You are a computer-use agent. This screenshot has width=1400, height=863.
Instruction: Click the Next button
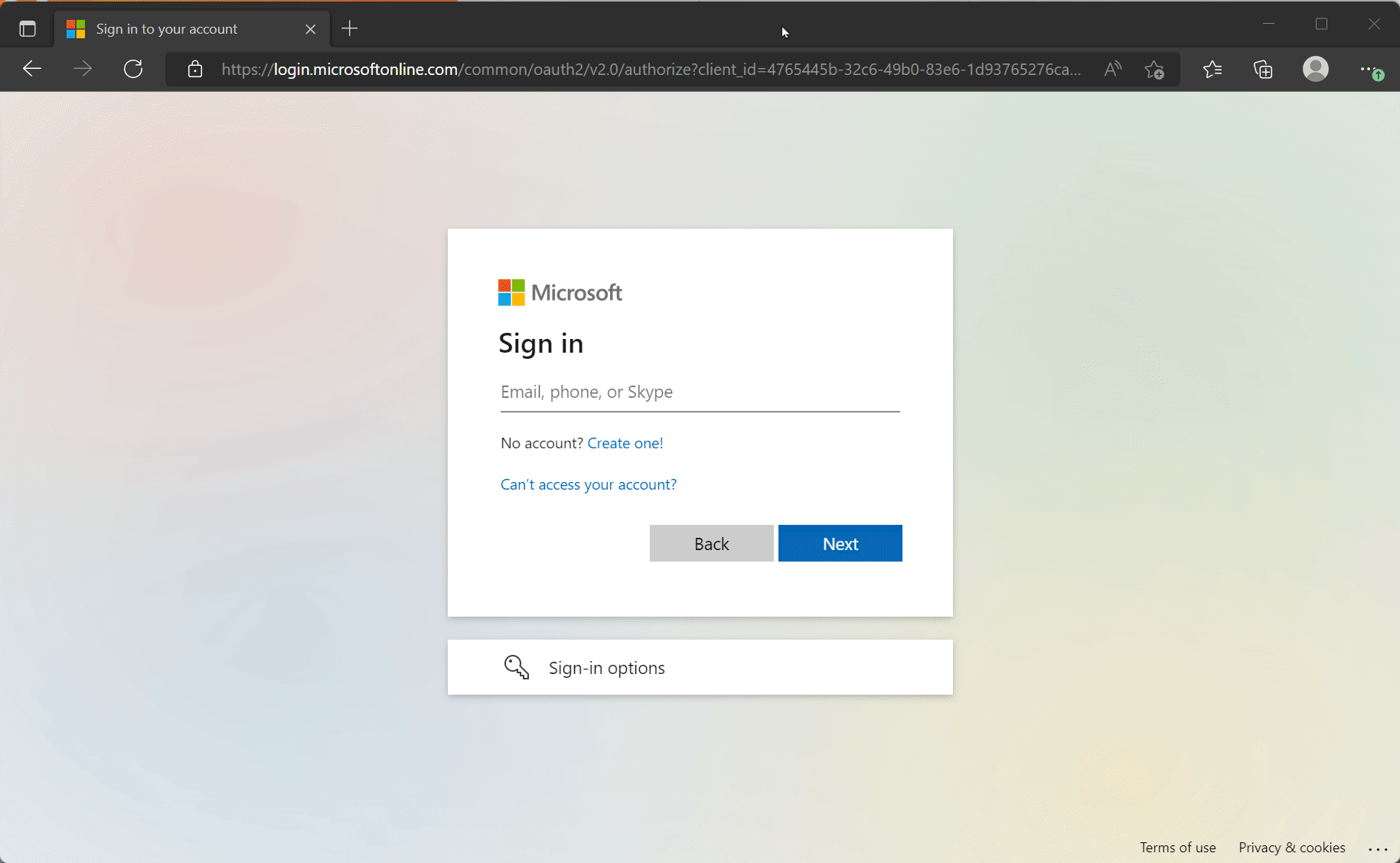point(840,543)
